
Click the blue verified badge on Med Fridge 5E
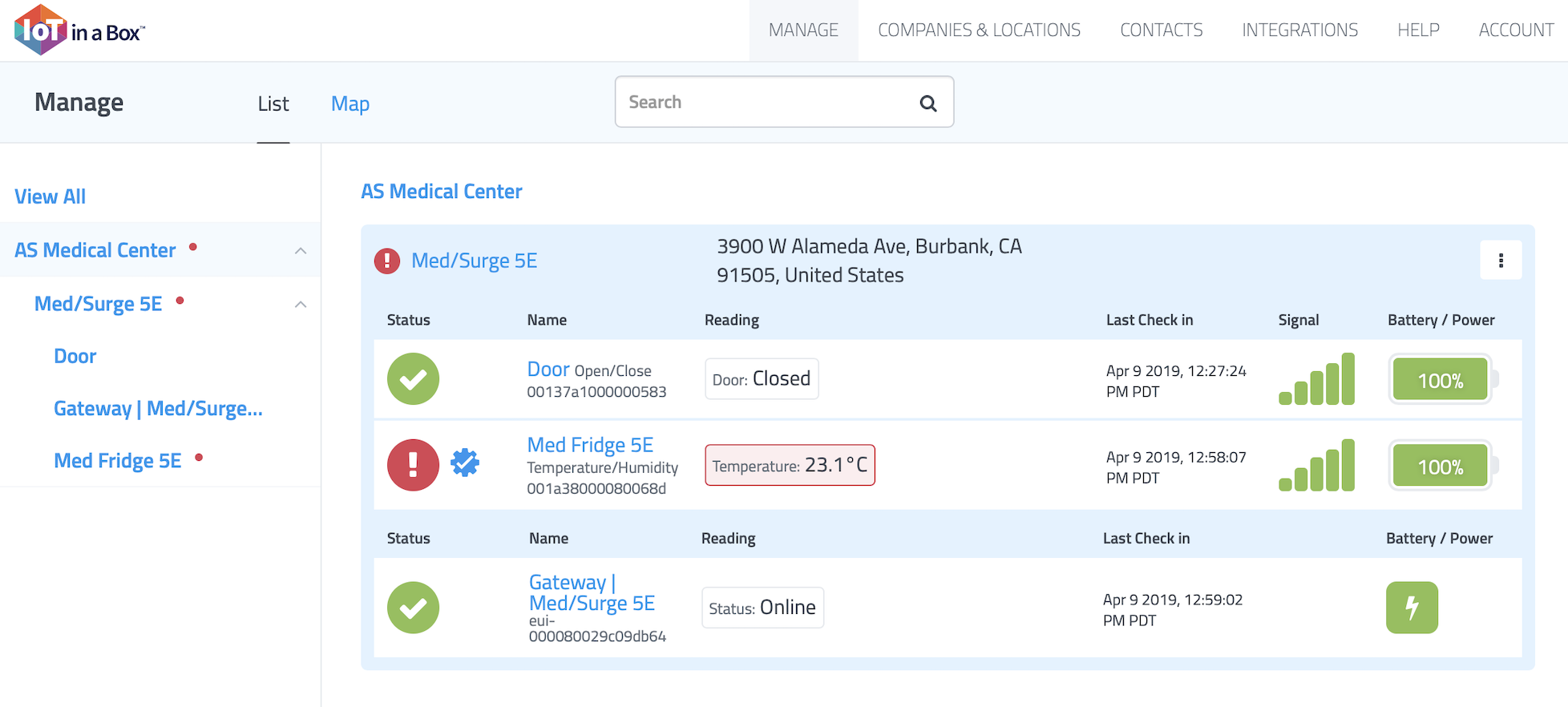[x=465, y=463]
